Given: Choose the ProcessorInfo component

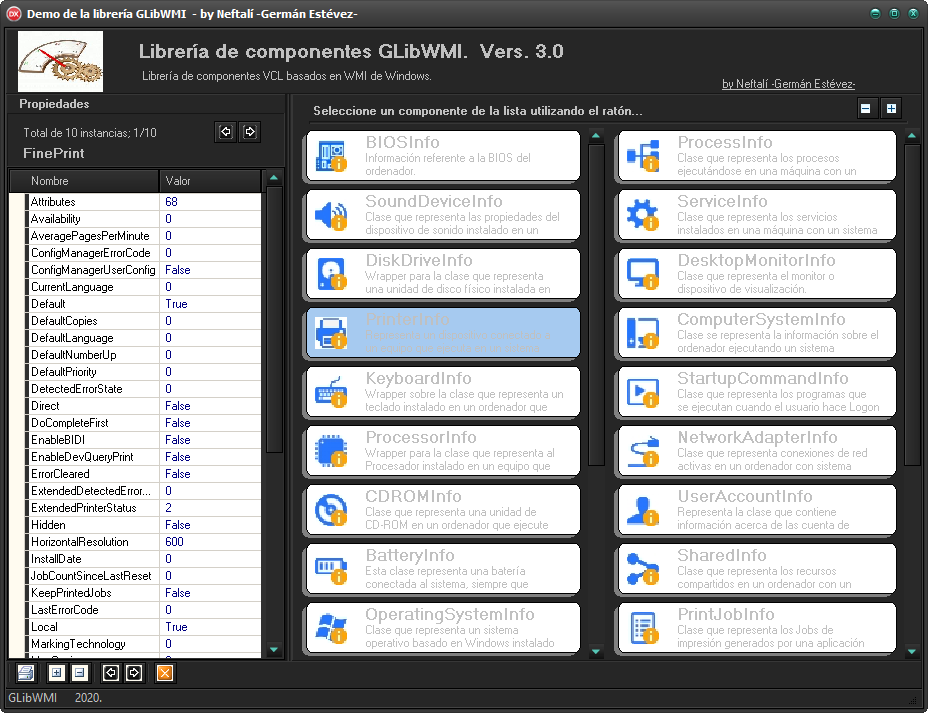Looking at the screenshot, I should point(442,450).
